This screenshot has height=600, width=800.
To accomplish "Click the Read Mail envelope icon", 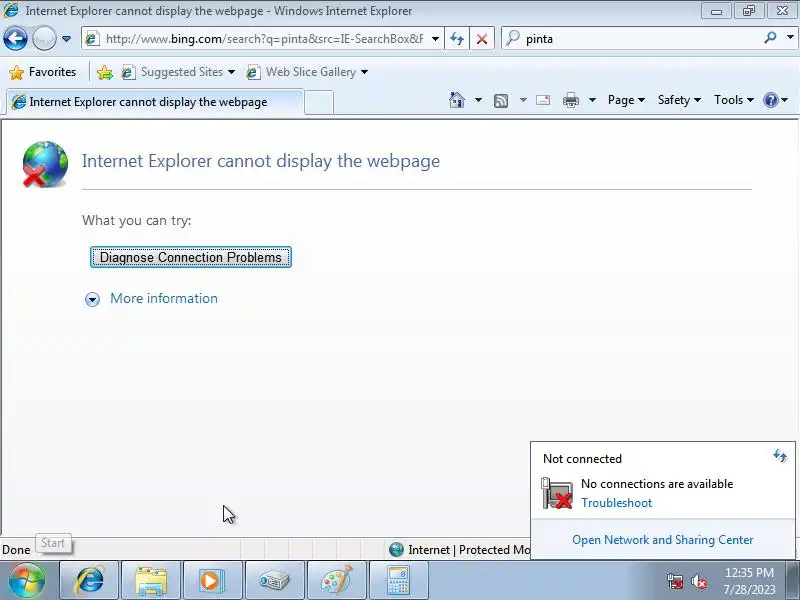I will [x=543, y=100].
